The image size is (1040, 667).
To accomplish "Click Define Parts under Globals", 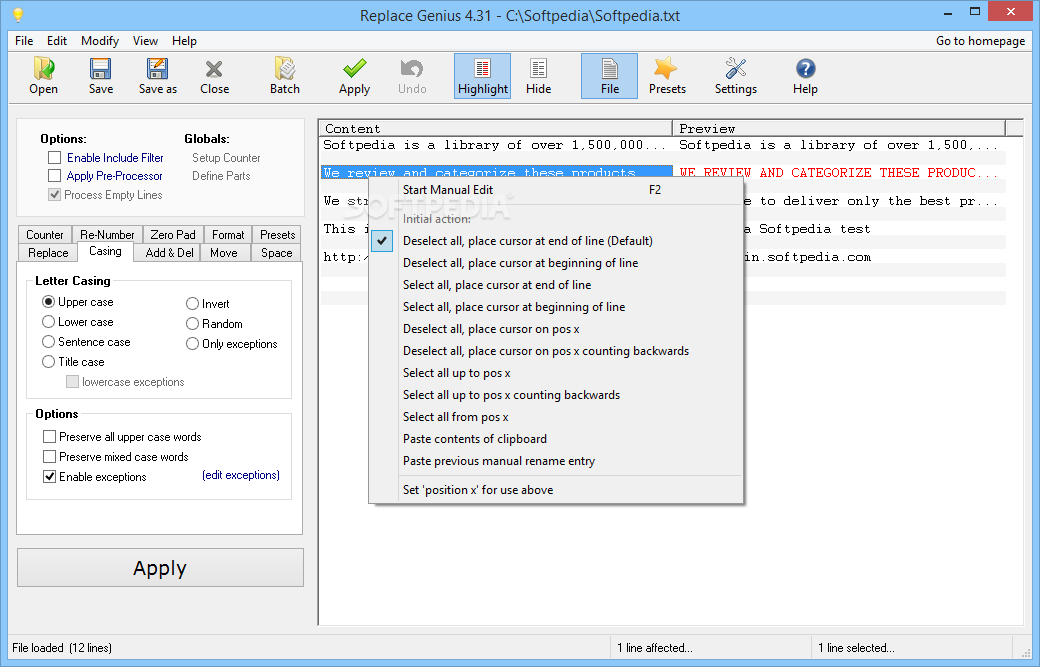I will pos(221,176).
